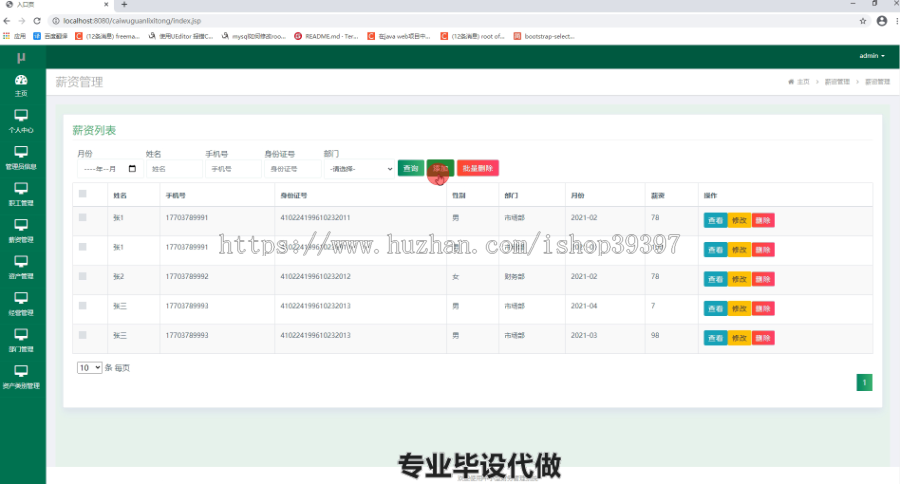
Task: Open 部门管理 in the sidebar
Action: [21, 341]
